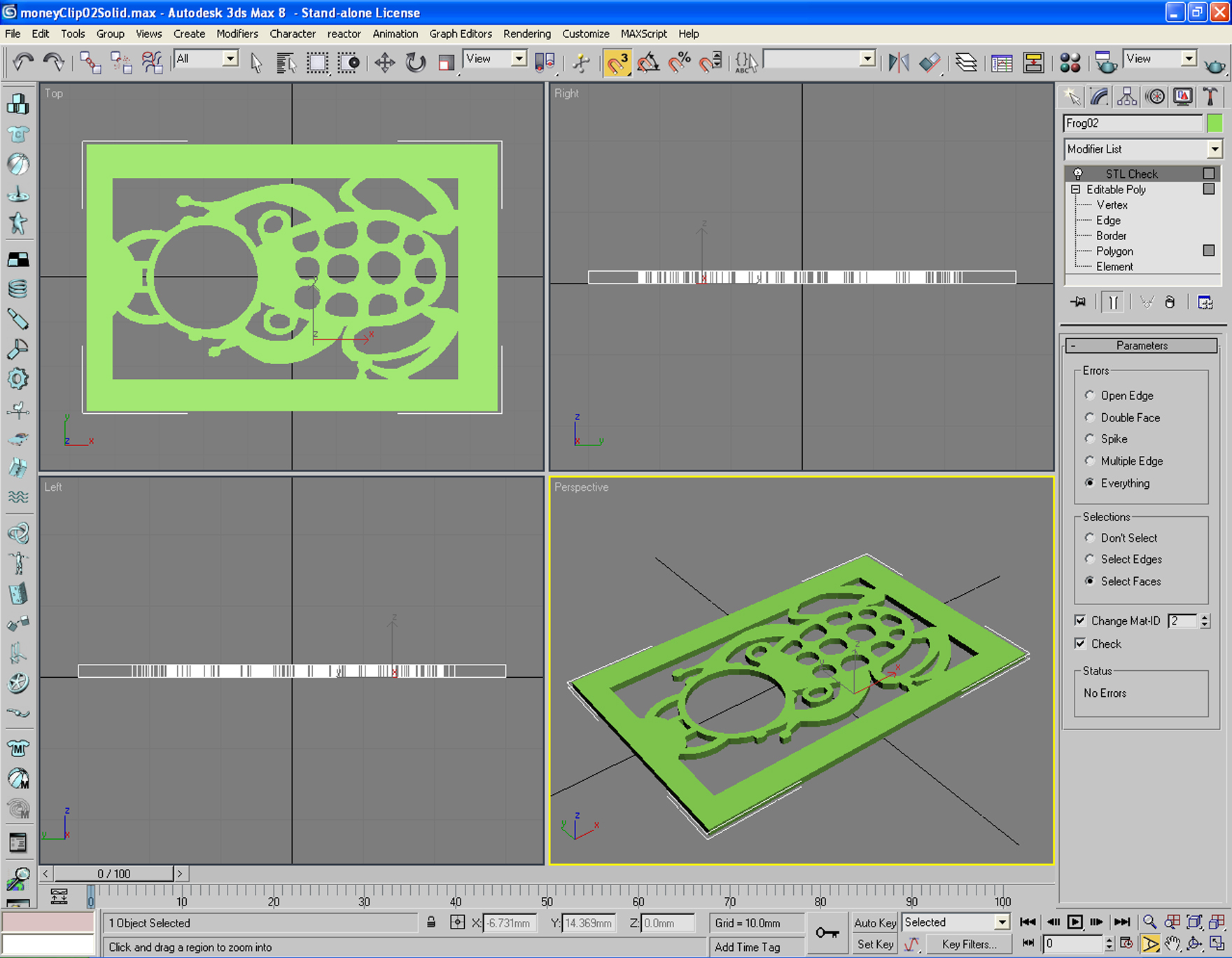Open the Key Filters dialog
The image size is (1232, 958).
969,944
